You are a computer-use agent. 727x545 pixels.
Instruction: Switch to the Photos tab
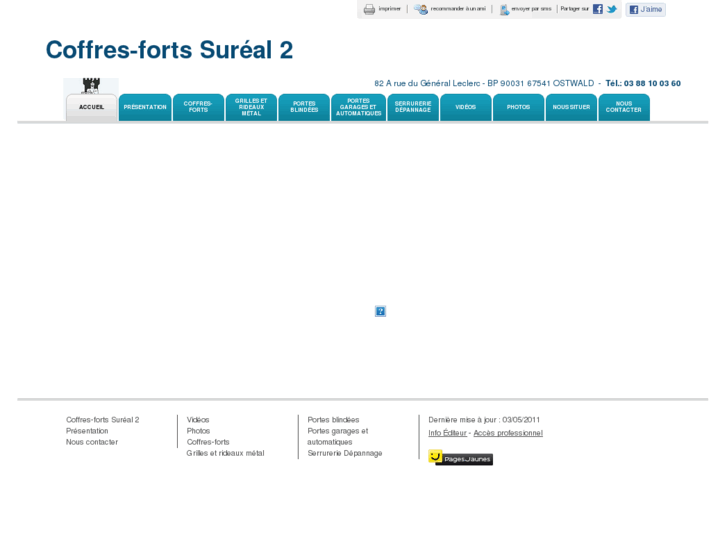[x=518, y=108]
